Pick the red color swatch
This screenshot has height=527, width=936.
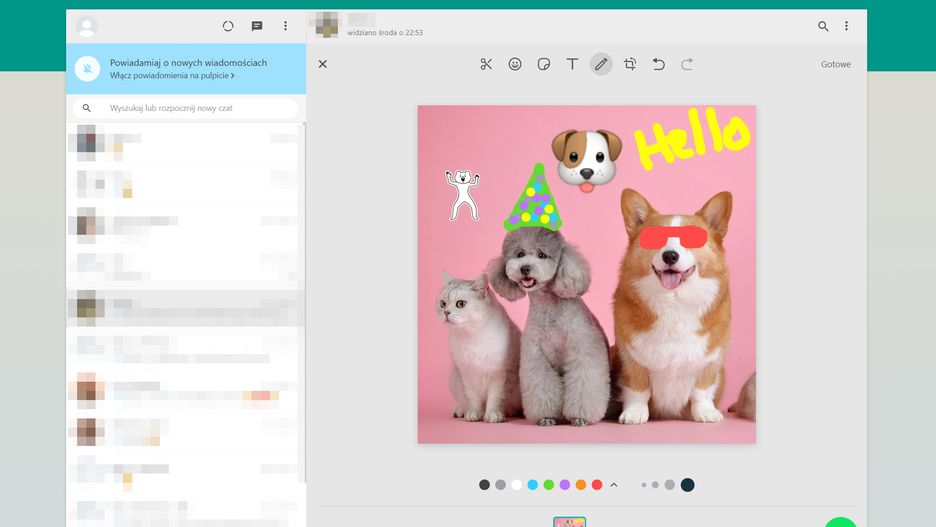pos(597,485)
